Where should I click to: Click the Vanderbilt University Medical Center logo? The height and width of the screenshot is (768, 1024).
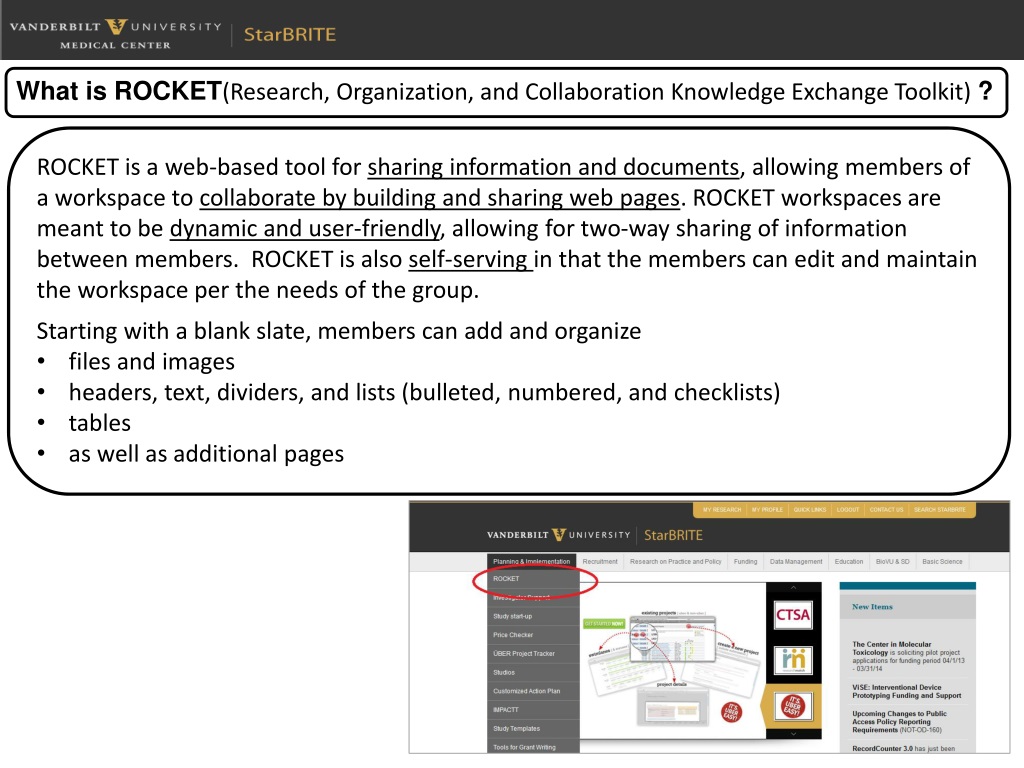(x=116, y=35)
